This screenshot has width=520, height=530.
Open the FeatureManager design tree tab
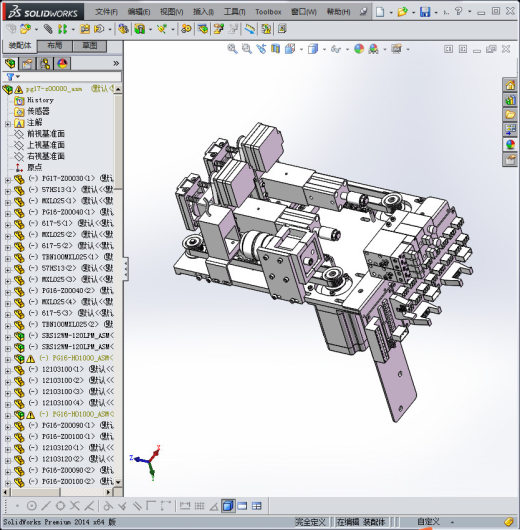click(x=10, y=64)
